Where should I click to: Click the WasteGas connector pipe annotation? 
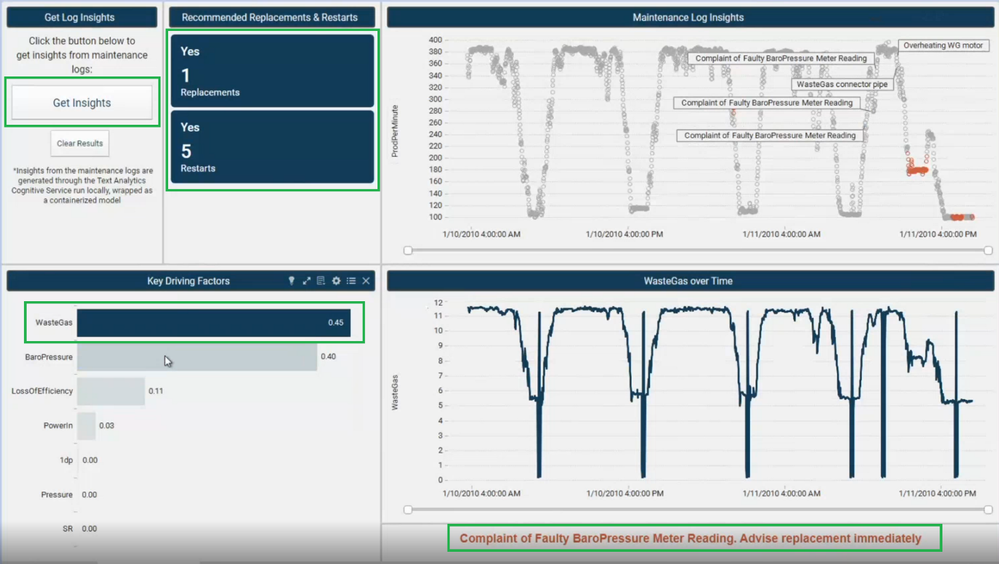[842, 84]
